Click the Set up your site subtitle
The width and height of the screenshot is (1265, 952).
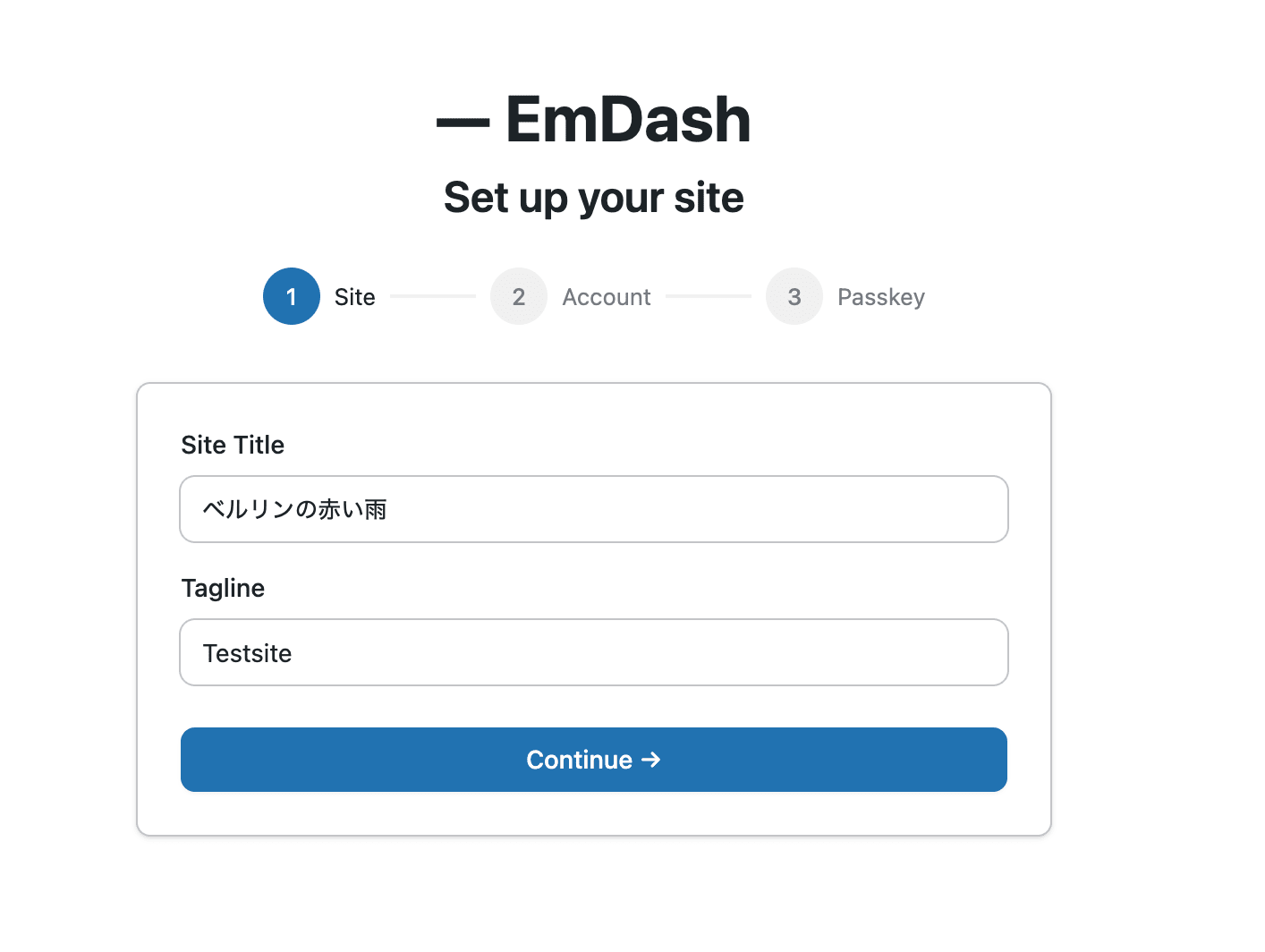pyautogui.click(x=593, y=197)
